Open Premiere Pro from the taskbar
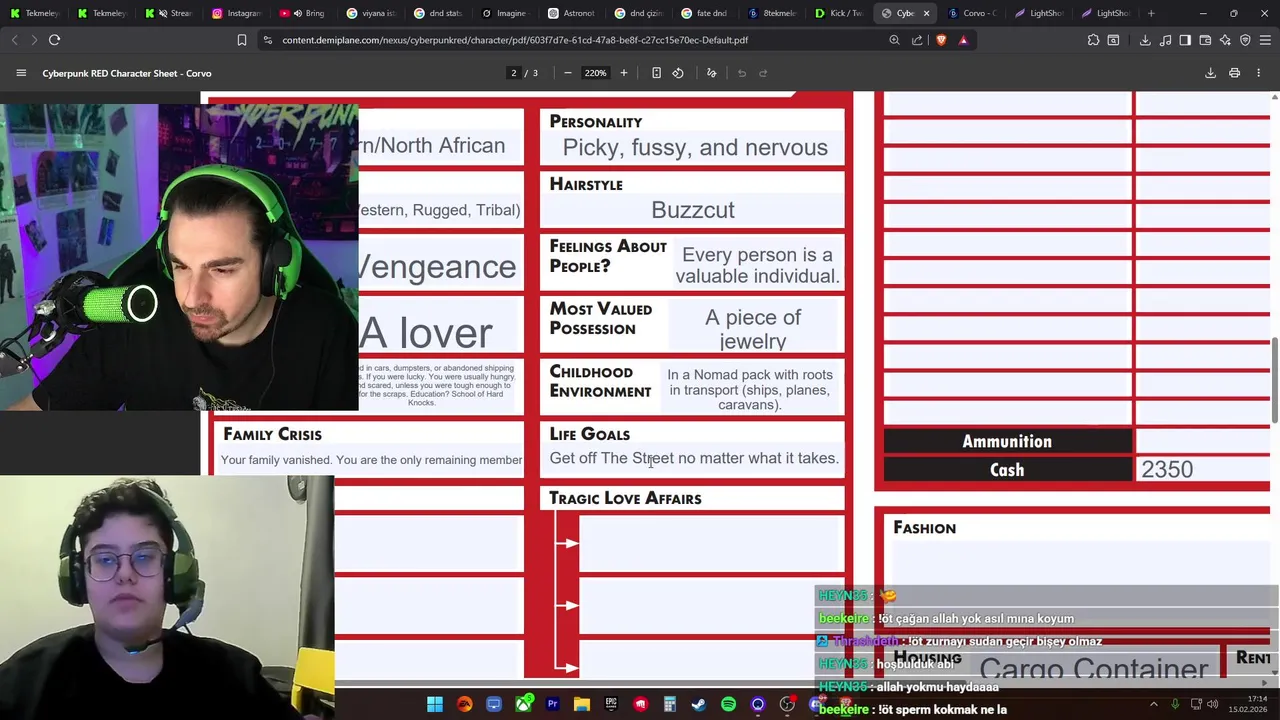Viewport: 1280px width, 720px height. tap(552, 704)
